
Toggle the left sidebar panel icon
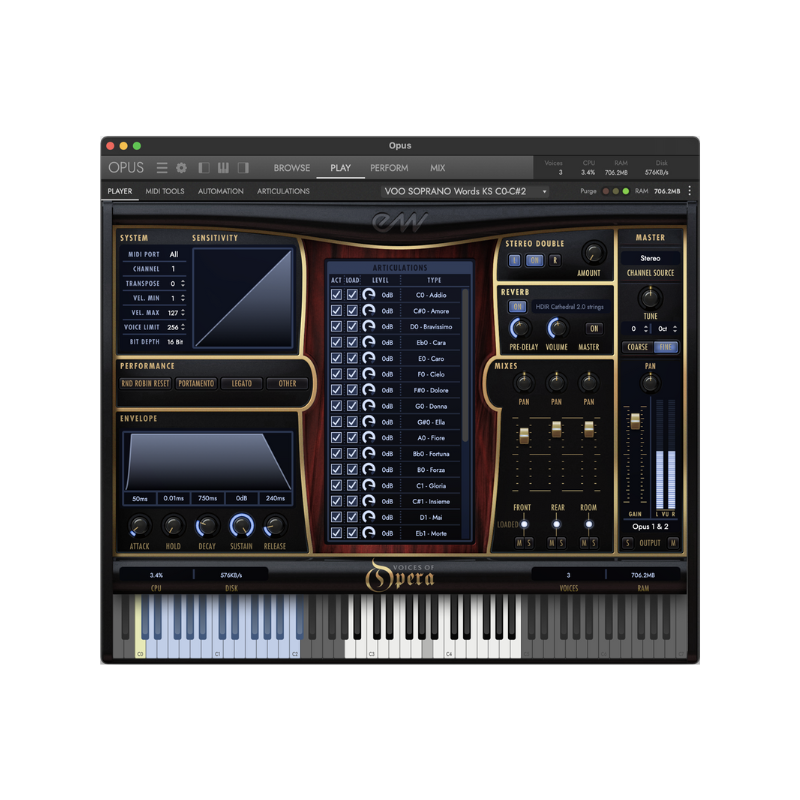(x=204, y=168)
